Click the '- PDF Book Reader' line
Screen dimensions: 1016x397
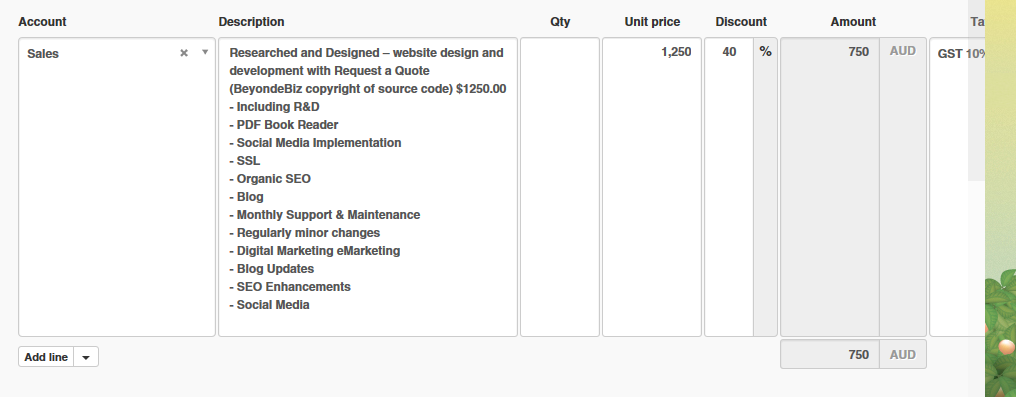[284, 125]
